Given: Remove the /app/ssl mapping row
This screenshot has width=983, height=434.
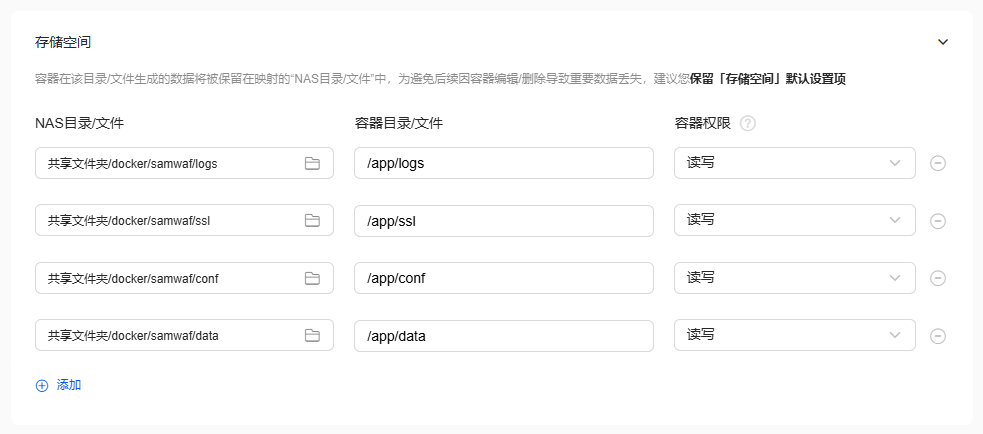Looking at the screenshot, I should 938,221.
